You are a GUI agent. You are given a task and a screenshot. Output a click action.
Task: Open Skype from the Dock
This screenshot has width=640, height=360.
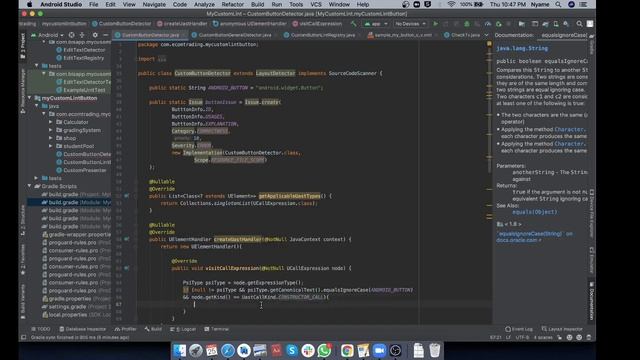(292, 350)
